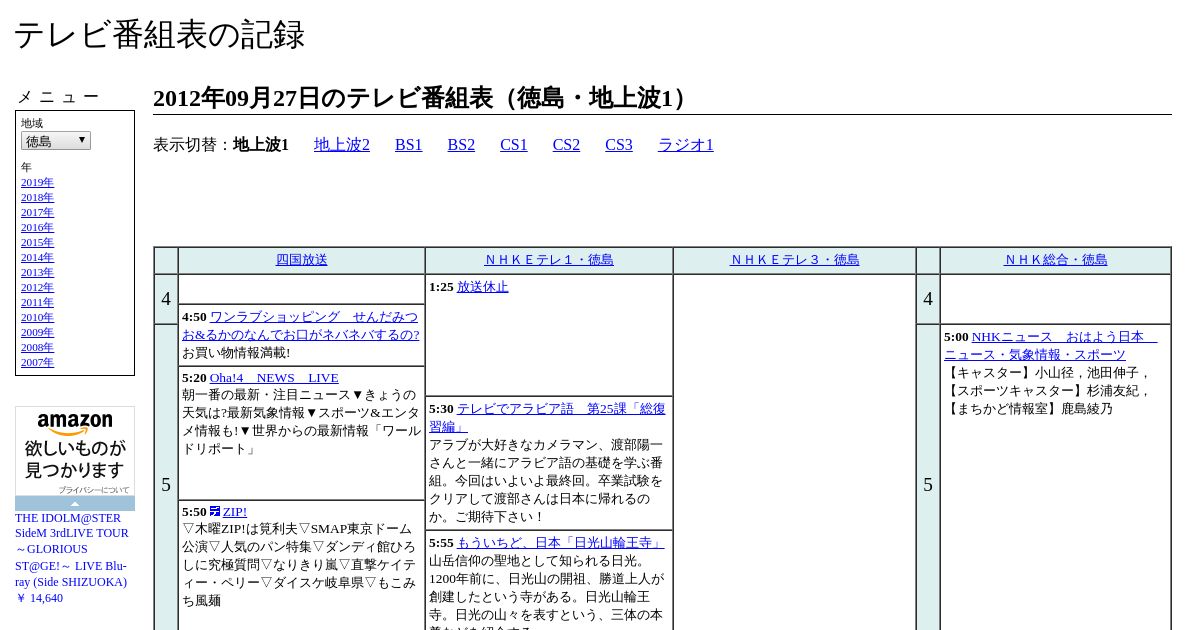Viewport: 1200px width, 630px height.
Task: Click the お買い物情報満載! description text
Action: (236, 353)
